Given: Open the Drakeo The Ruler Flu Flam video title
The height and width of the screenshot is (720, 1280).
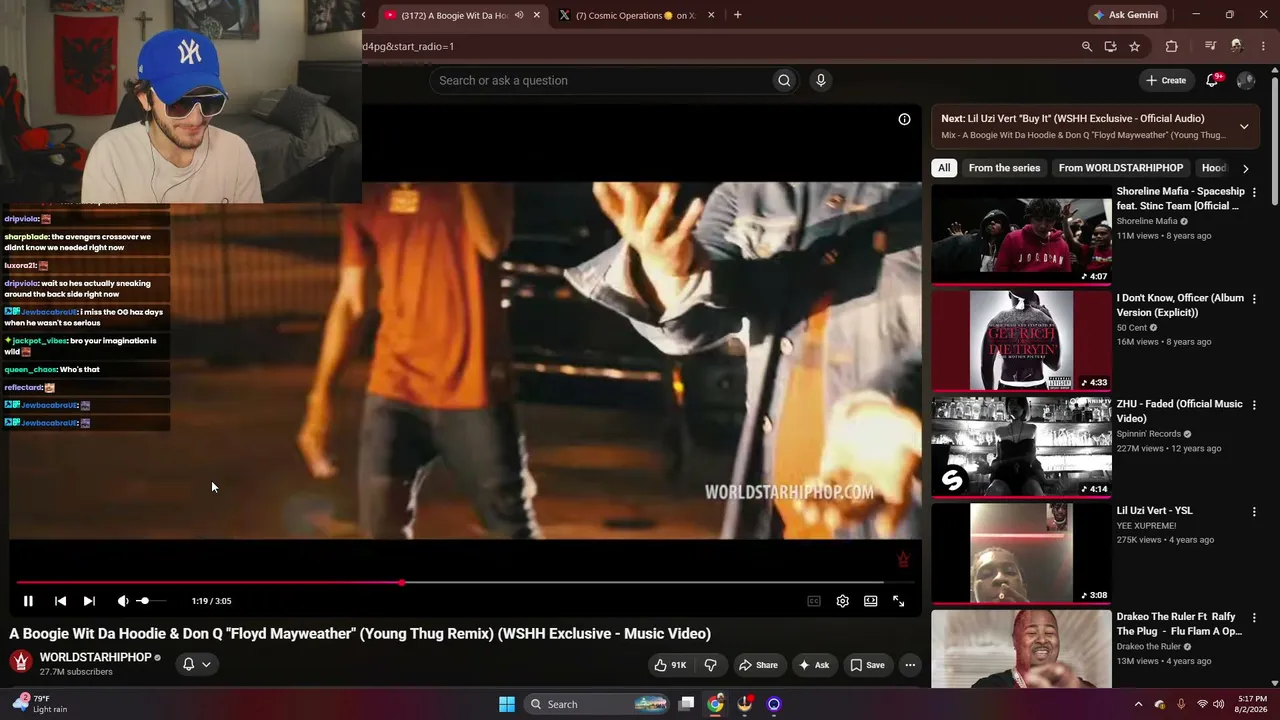Looking at the screenshot, I should (1180, 624).
